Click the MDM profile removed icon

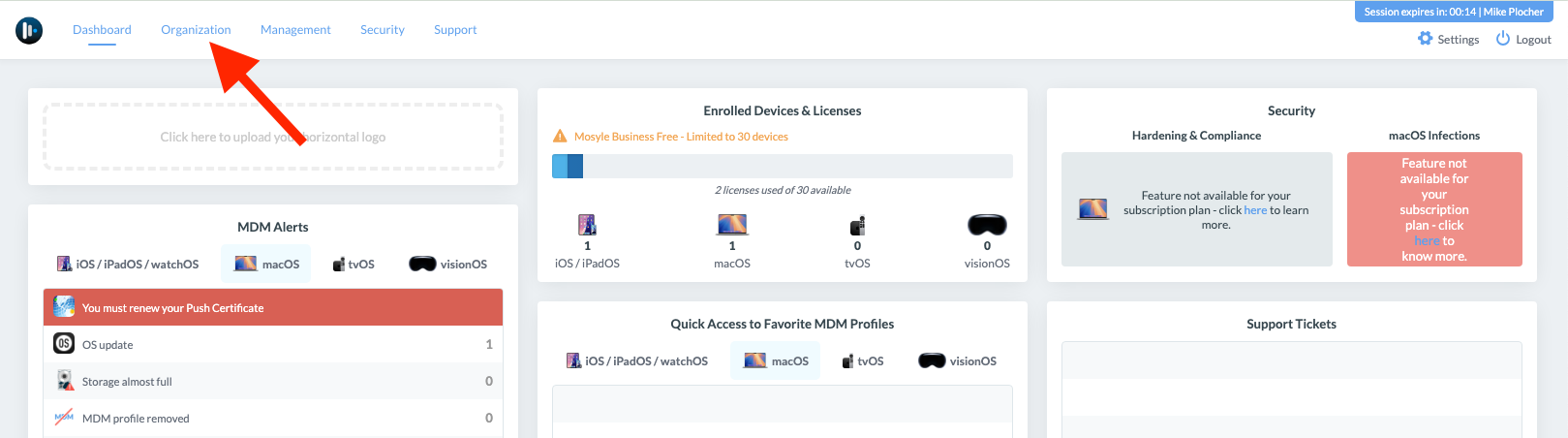pyautogui.click(x=64, y=418)
